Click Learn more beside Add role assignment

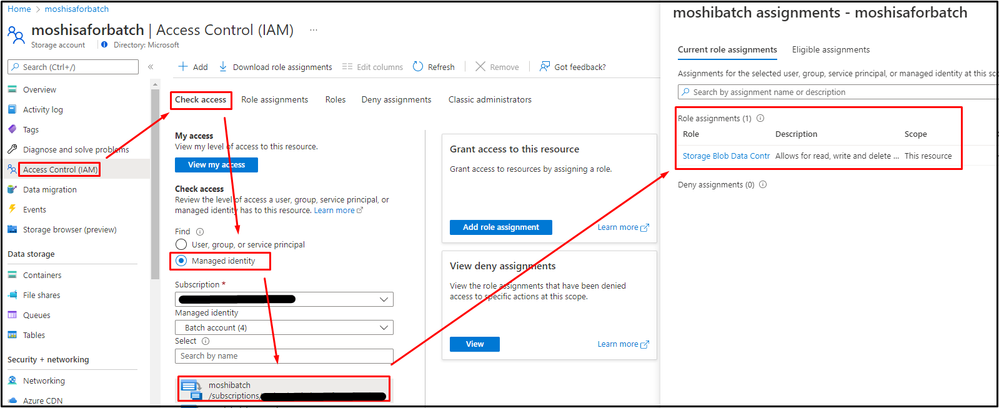[623, 228]
